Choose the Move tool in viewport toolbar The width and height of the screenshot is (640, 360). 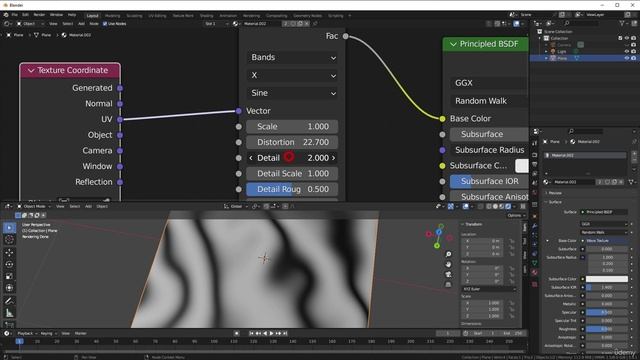(x=9, y=253)
